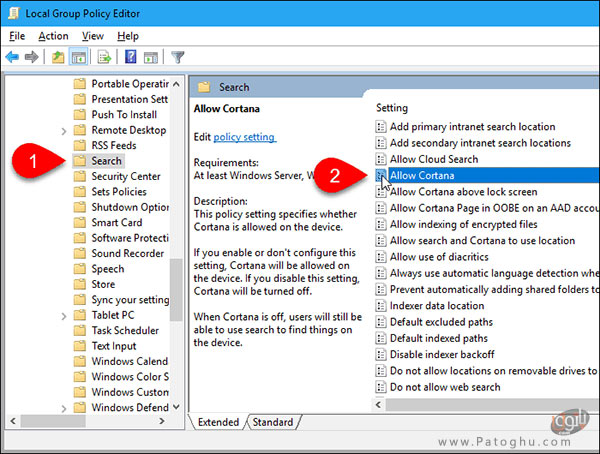Select Text Input in the tree
Screen dimensions: 600x454
(x=114, y=346)
